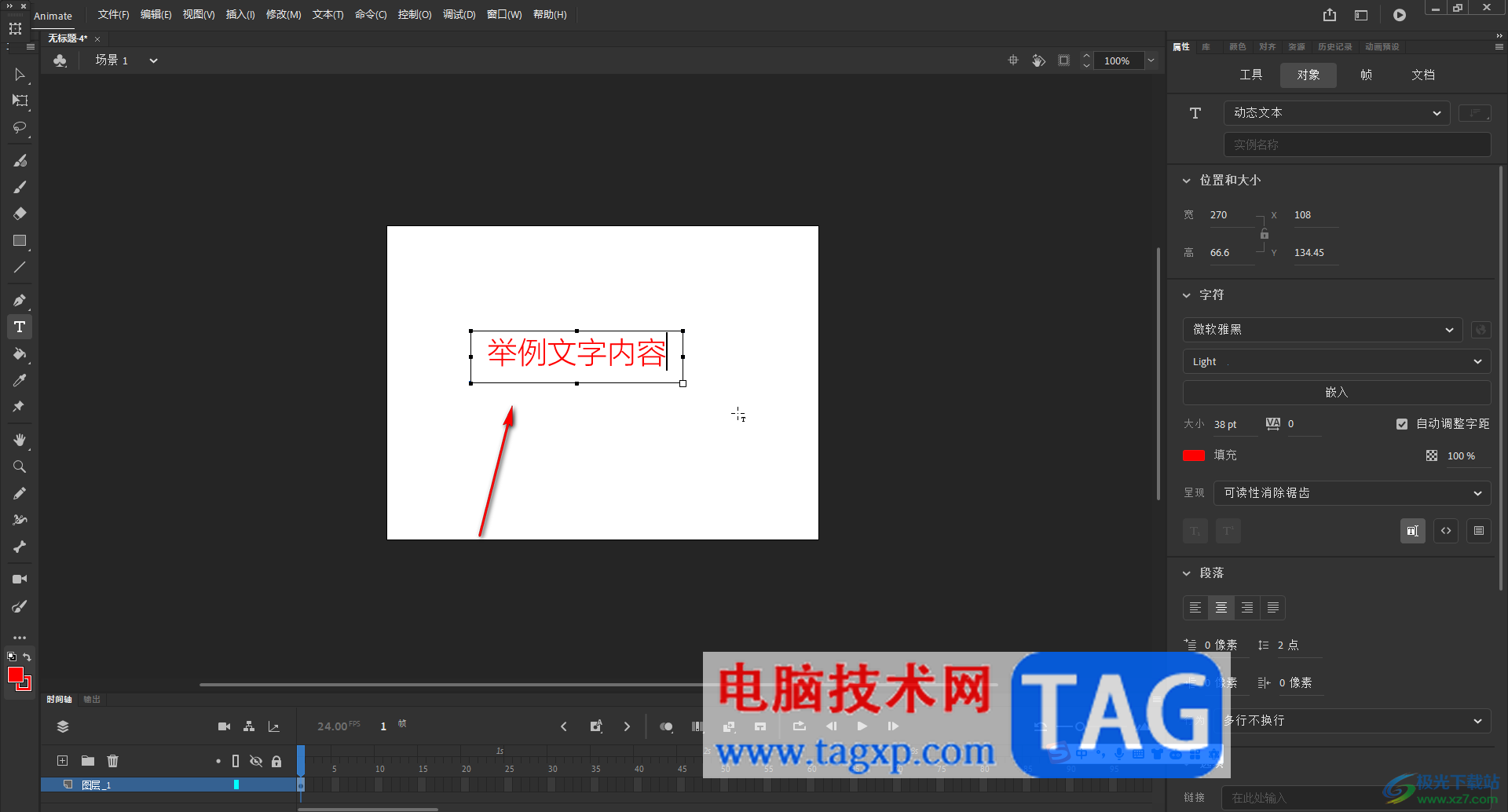Toggle auto kerning checkbox
The height and width of the screenshot is (812, 1508).
1402,424
